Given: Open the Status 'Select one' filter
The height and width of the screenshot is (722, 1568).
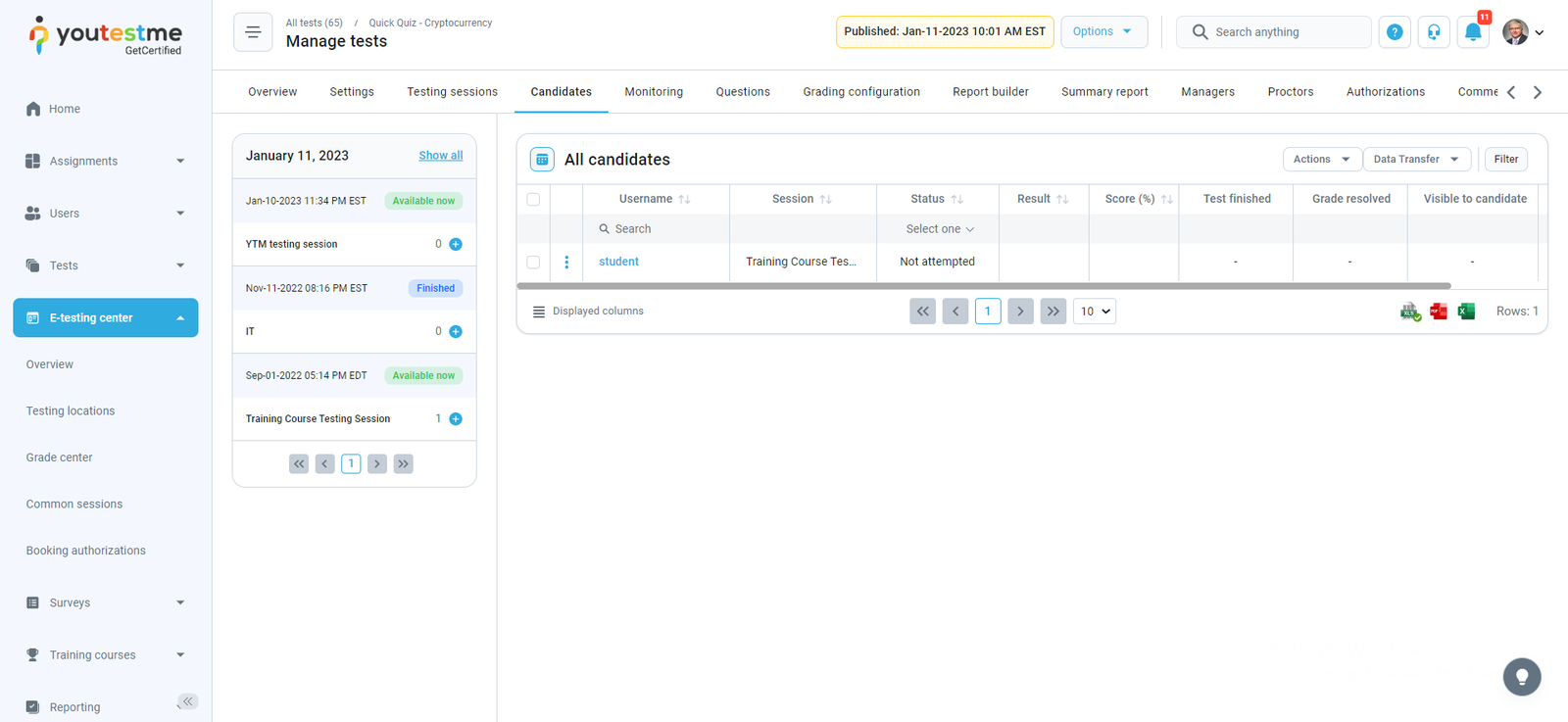Looking at the screenshot, I should coord(938,229).
